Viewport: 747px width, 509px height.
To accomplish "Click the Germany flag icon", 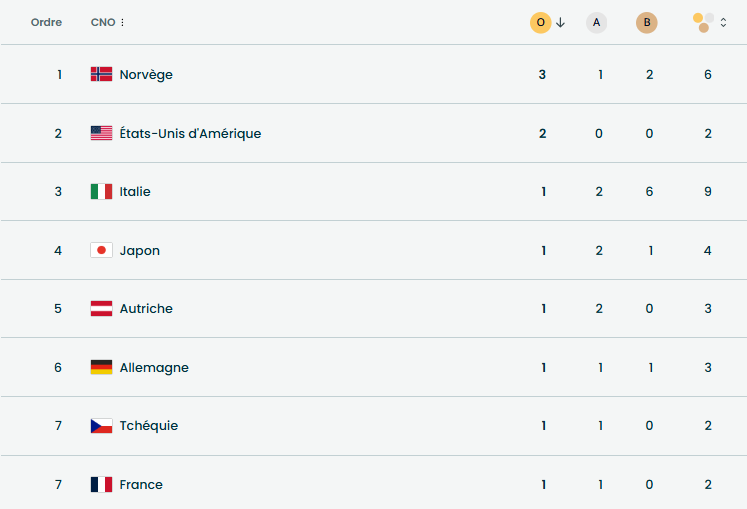I will click(101, 367).
